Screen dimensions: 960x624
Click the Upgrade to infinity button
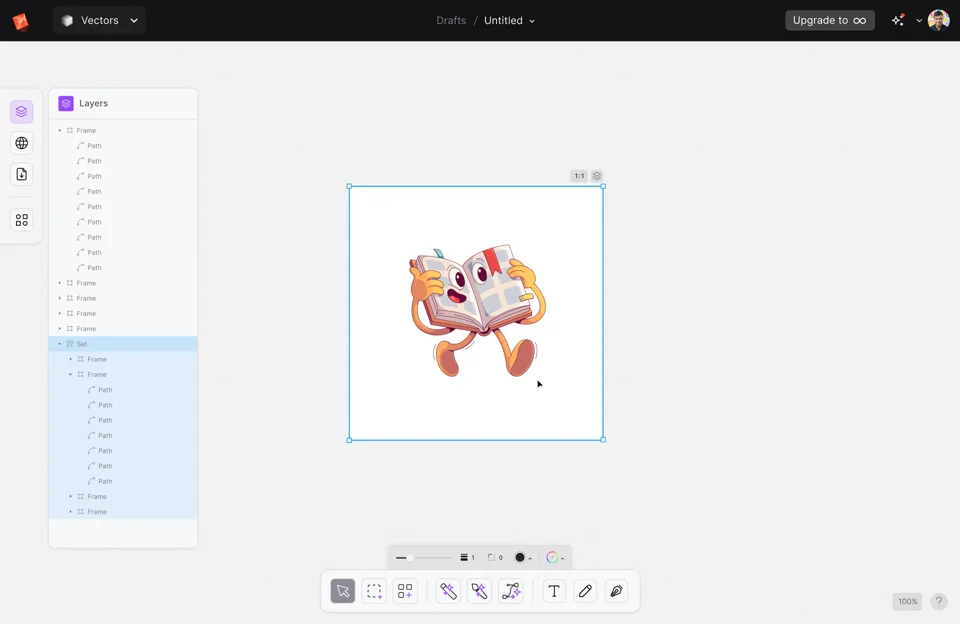(x=829, y=20)
